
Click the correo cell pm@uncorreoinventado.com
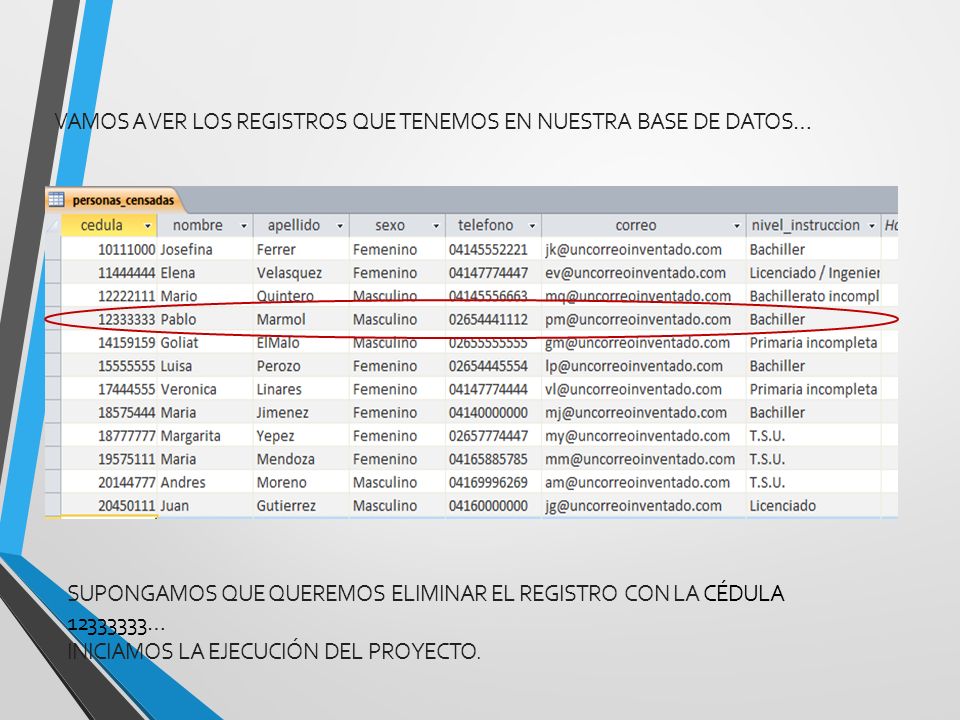click(643, 319)
